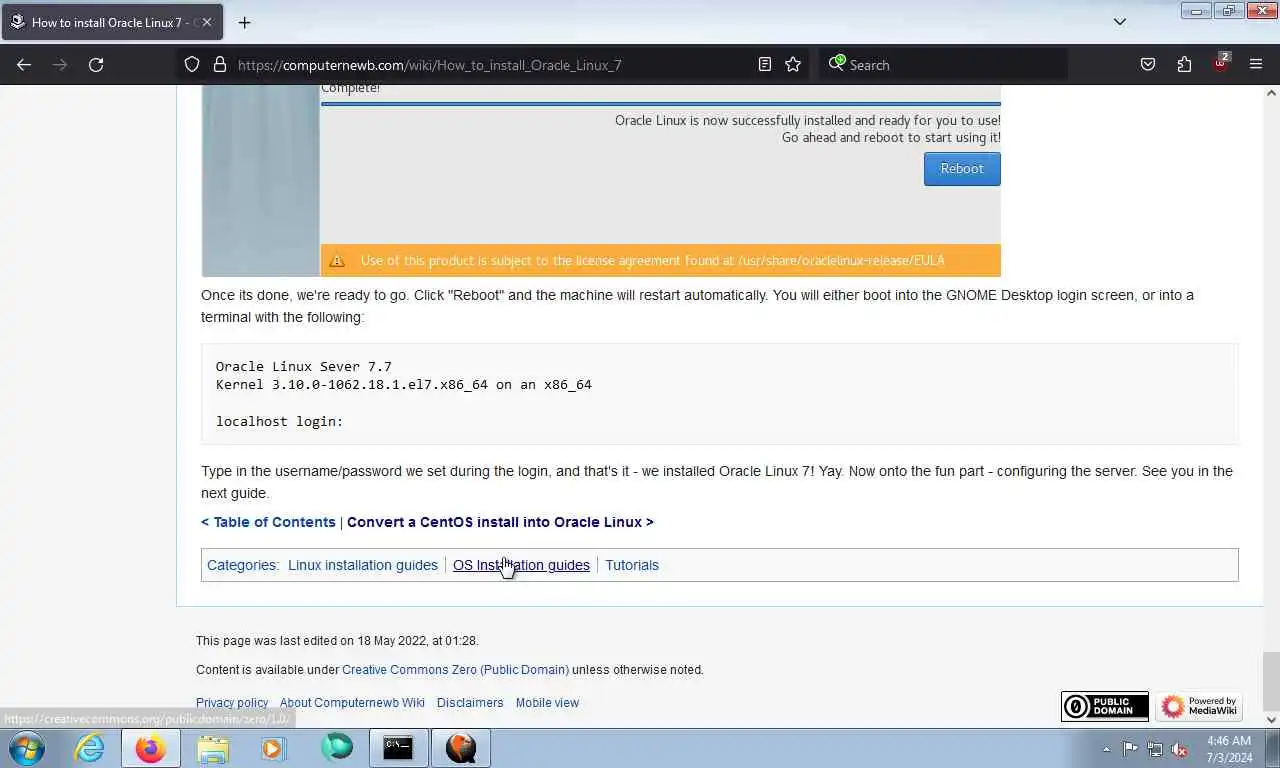Launch Internet Explorer from the taskbar
The image size is (1280, 768).
point(89,748)
